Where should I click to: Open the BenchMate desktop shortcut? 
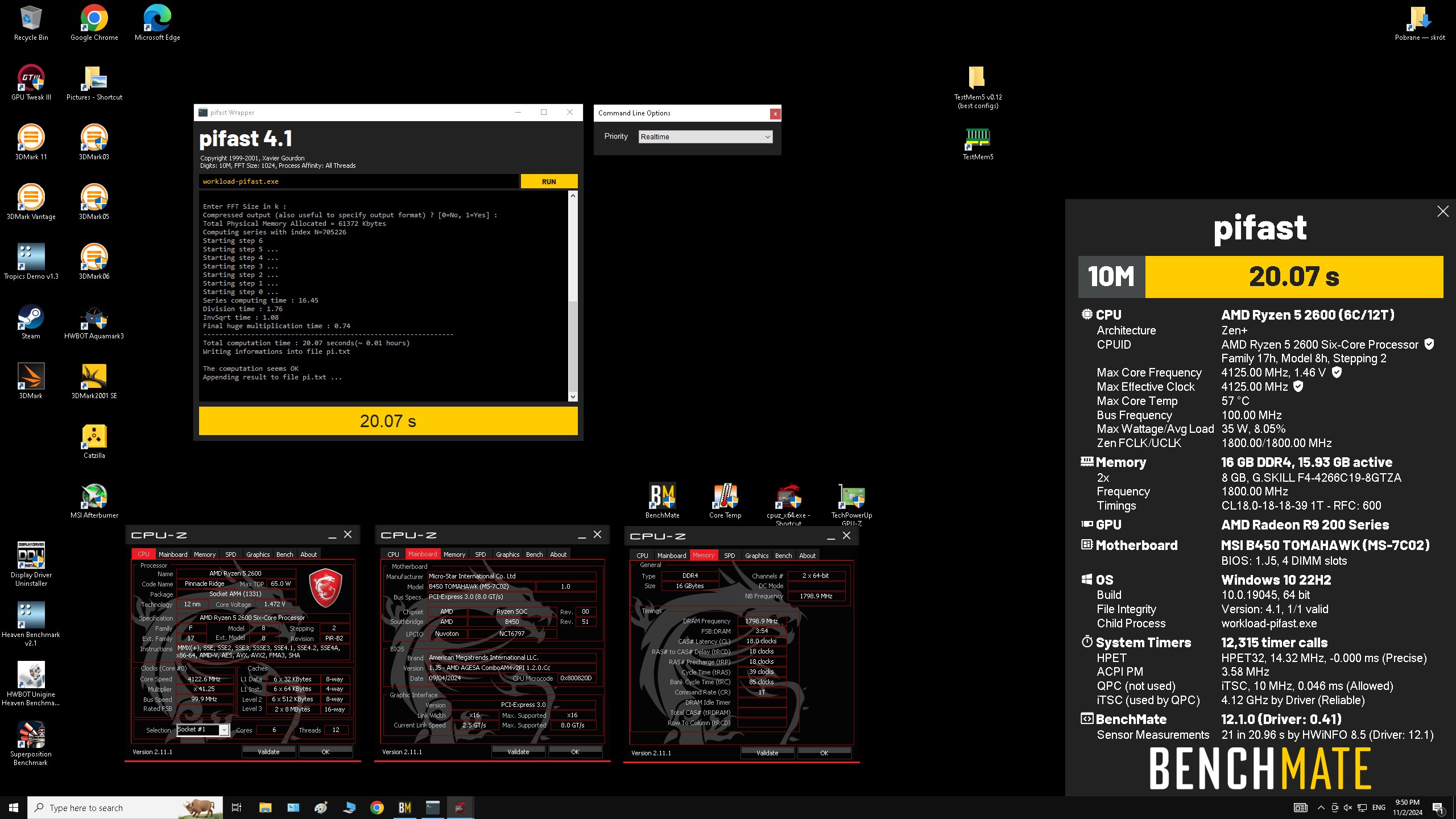pyautogui.click(x=662, y=501)
